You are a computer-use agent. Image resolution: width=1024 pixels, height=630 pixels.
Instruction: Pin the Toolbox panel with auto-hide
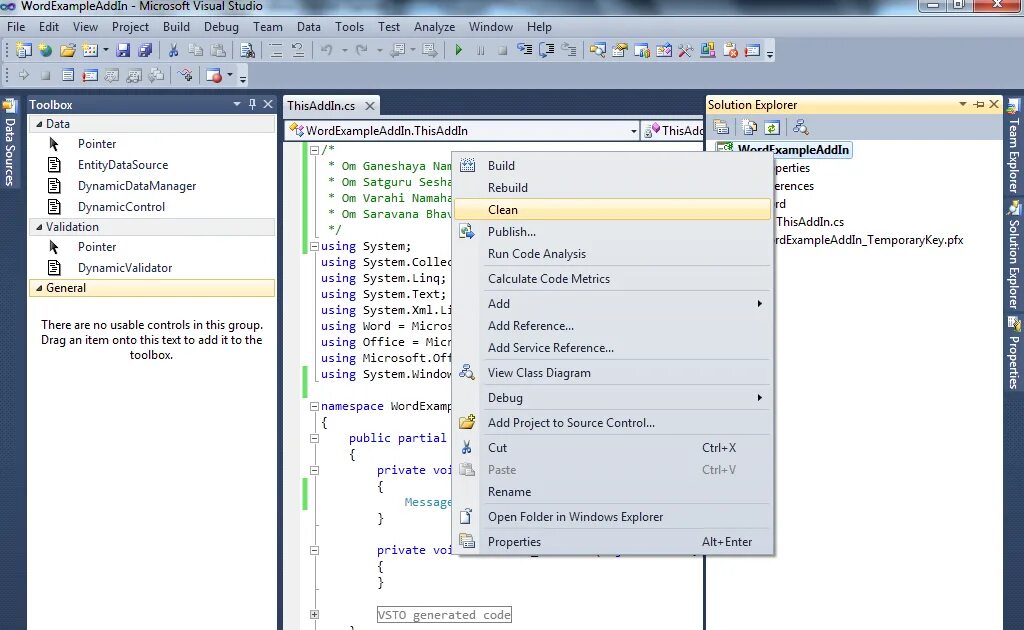253,104
